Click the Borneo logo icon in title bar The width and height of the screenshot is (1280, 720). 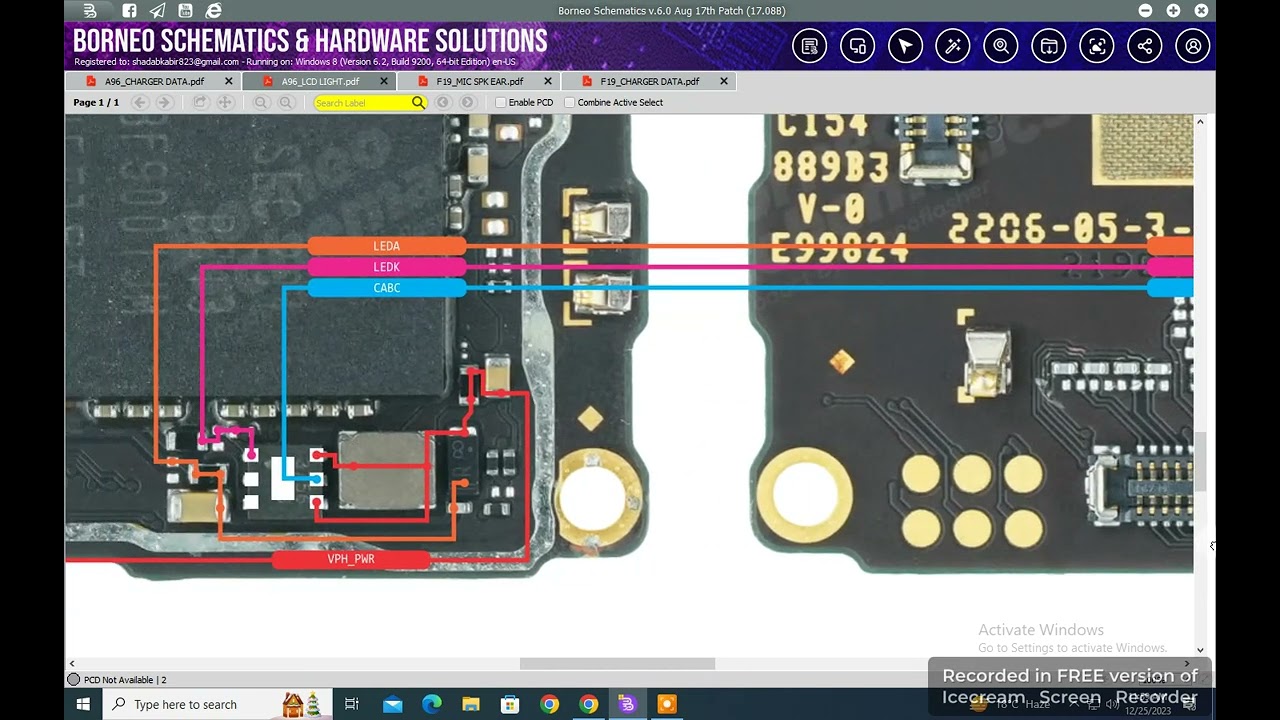90,11
